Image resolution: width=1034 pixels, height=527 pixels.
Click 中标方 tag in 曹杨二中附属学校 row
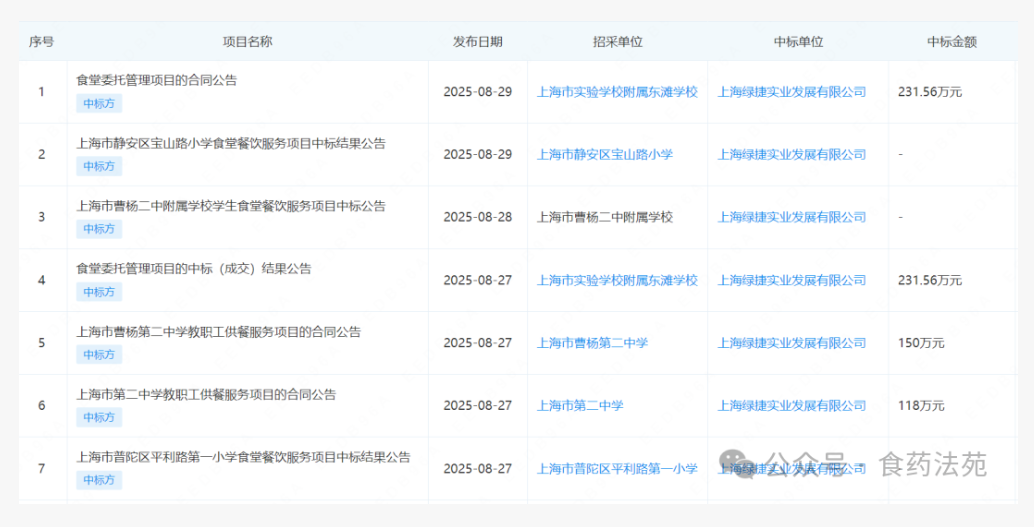99,229
